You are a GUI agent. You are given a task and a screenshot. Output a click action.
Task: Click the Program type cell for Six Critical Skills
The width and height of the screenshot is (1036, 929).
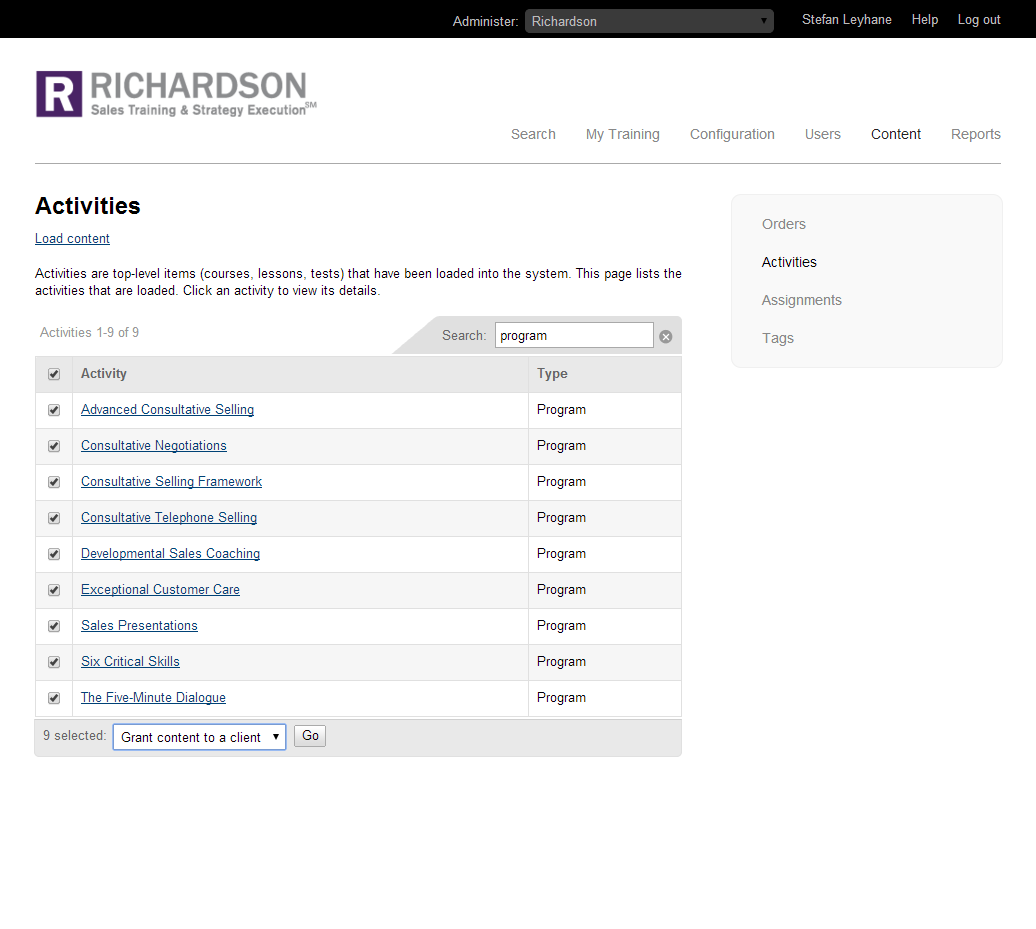605,662
